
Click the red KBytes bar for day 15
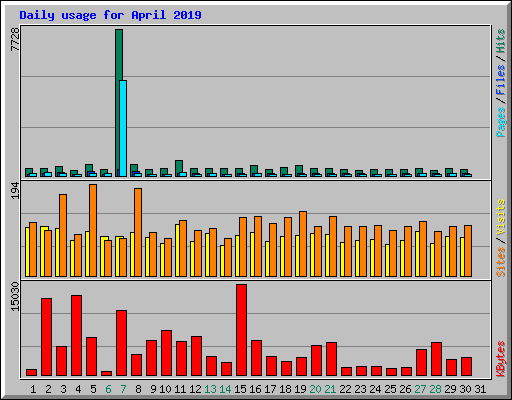coord(242,330)
